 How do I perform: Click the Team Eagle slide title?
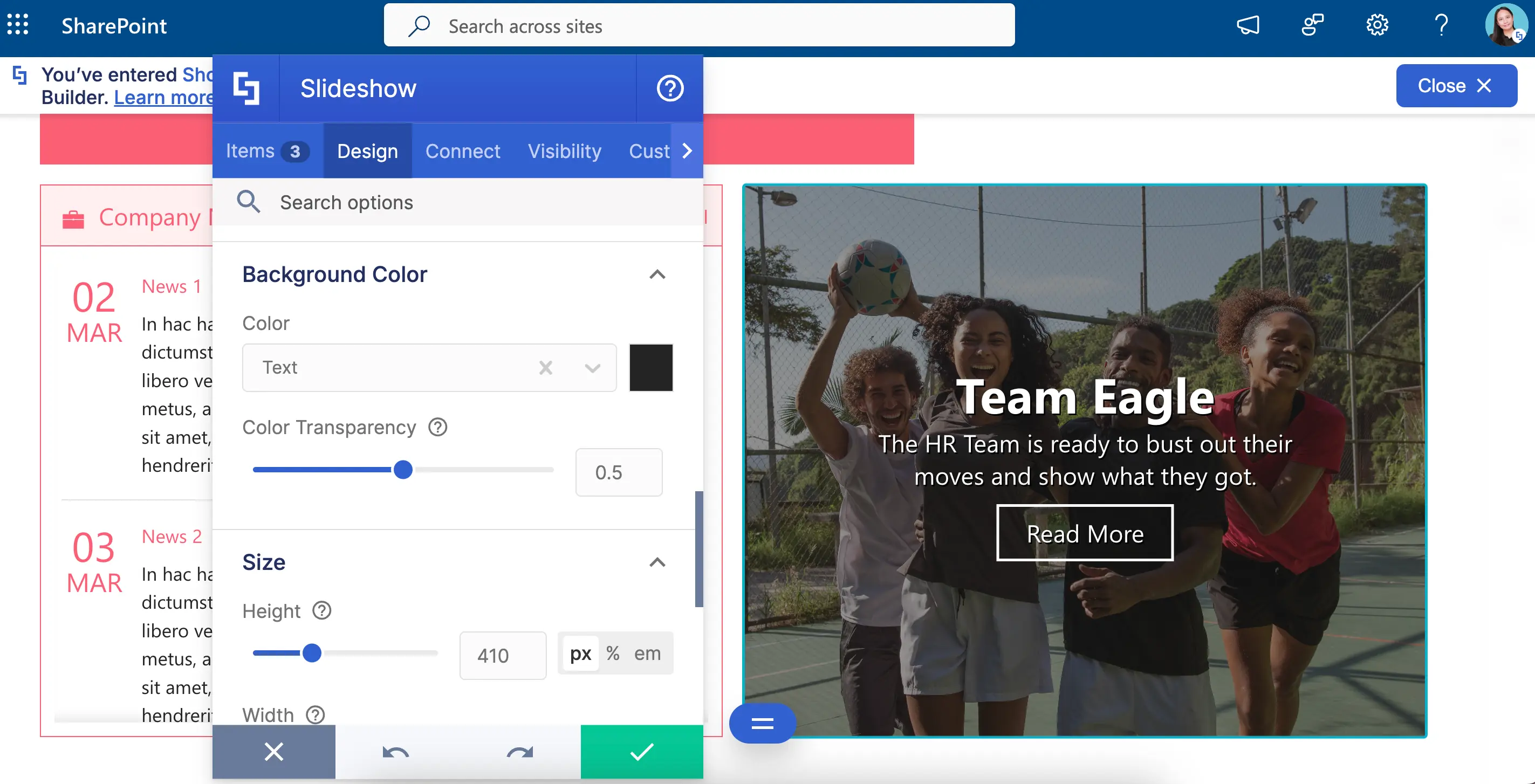pyautogui.click(x=1085, y=398)
